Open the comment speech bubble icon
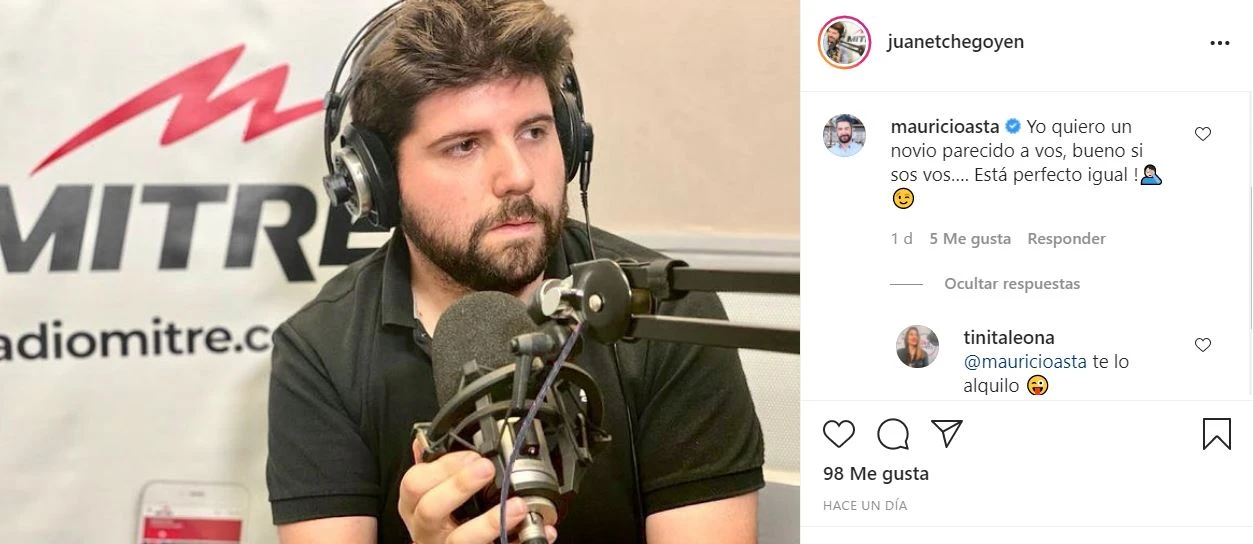The height and width of the screenshot is (544, 1254). coord(893,433)
